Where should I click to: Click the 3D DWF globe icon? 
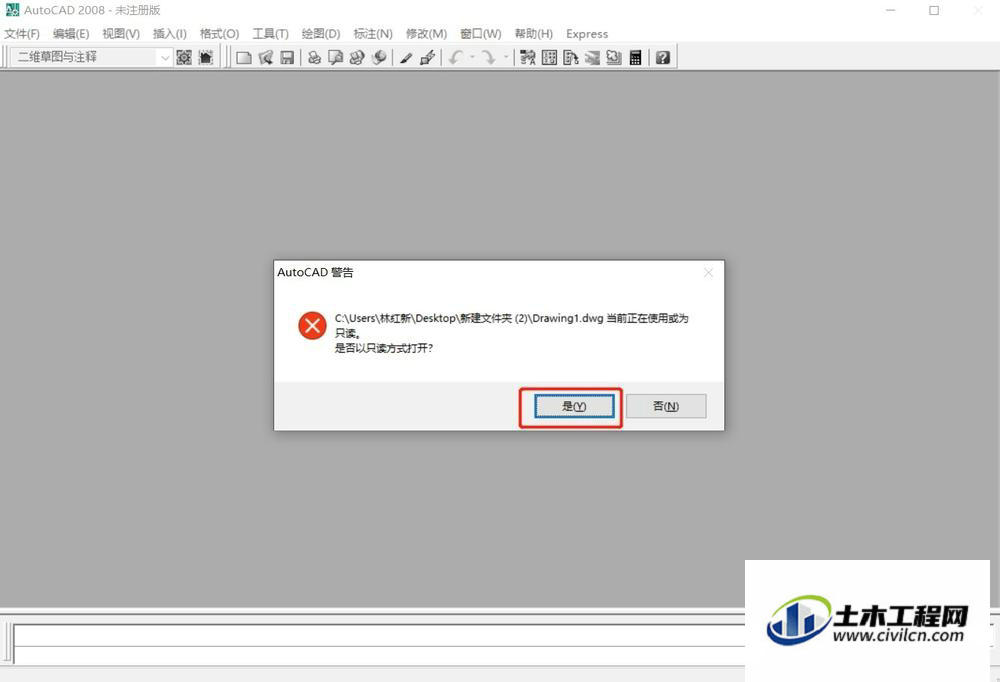(379, 57)
